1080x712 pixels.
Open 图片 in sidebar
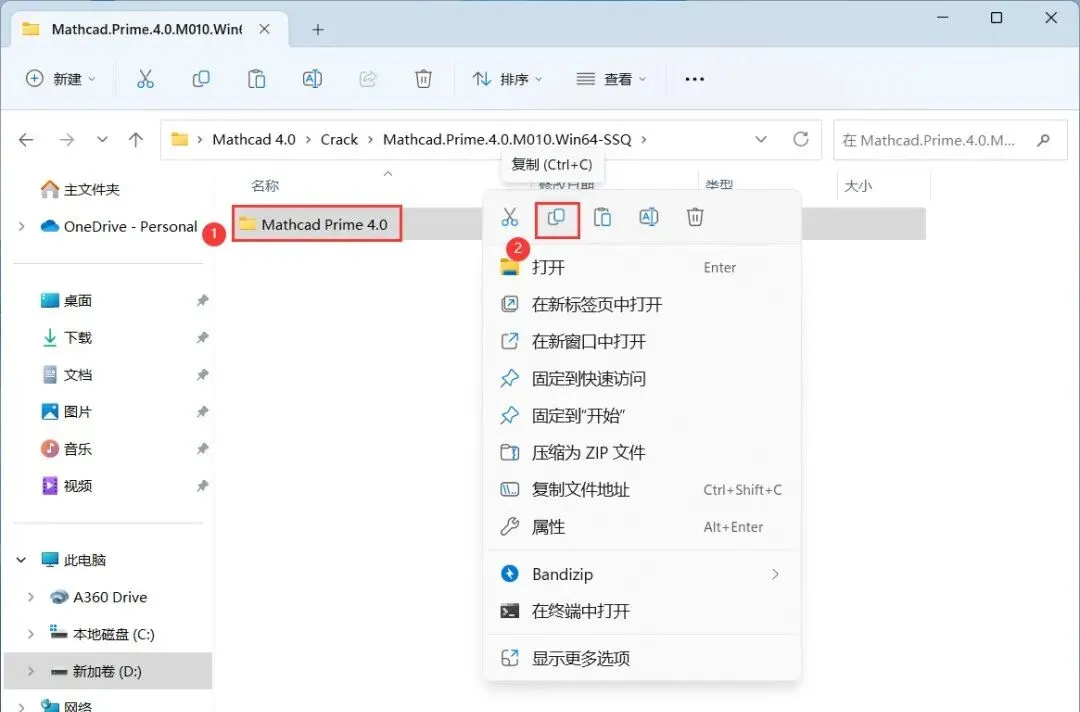[x=67, y=412]
